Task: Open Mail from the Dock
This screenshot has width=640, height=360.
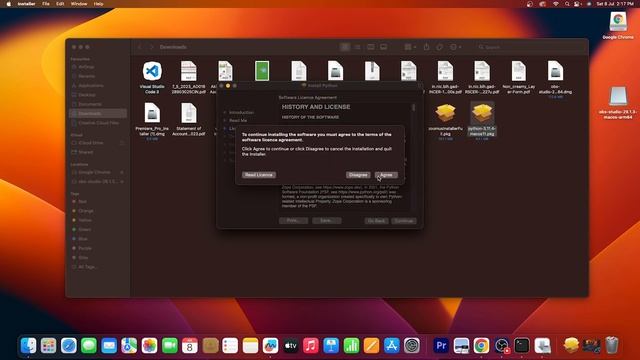Action: pyautogui.click(x=109, y=346)
